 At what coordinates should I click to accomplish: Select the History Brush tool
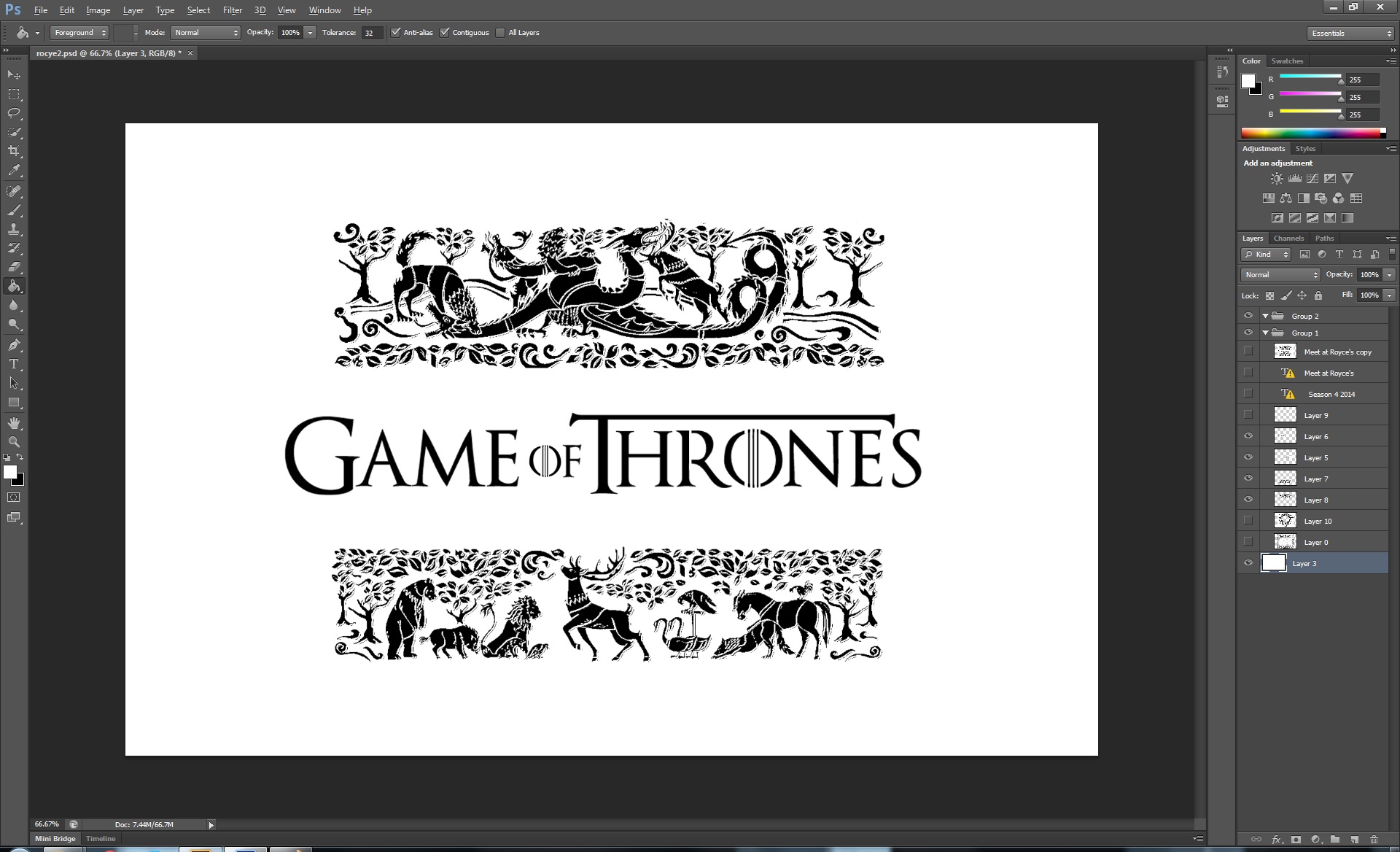(x=14, y=248)
